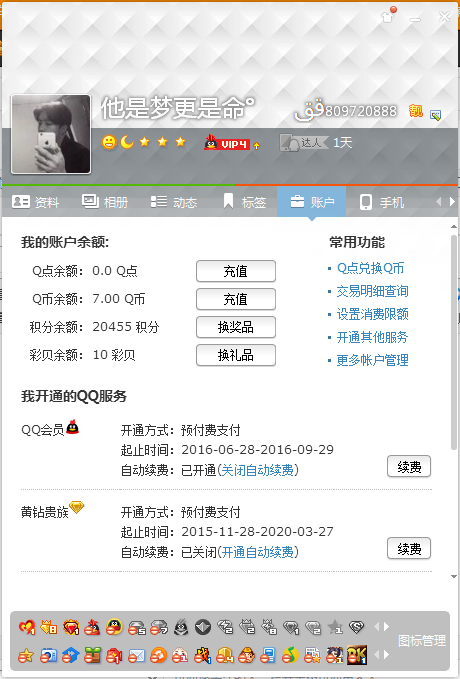Image resolution: width=460 pixels, height=679 pixels.
Task: Open the 设置消费限额 link
Action: 373,314
